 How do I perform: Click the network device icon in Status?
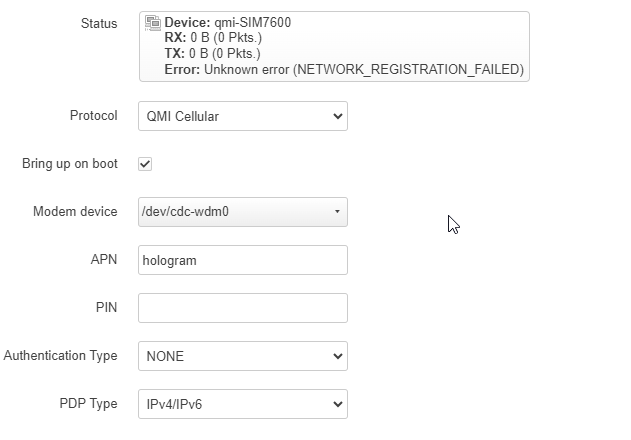pos(153,23)
